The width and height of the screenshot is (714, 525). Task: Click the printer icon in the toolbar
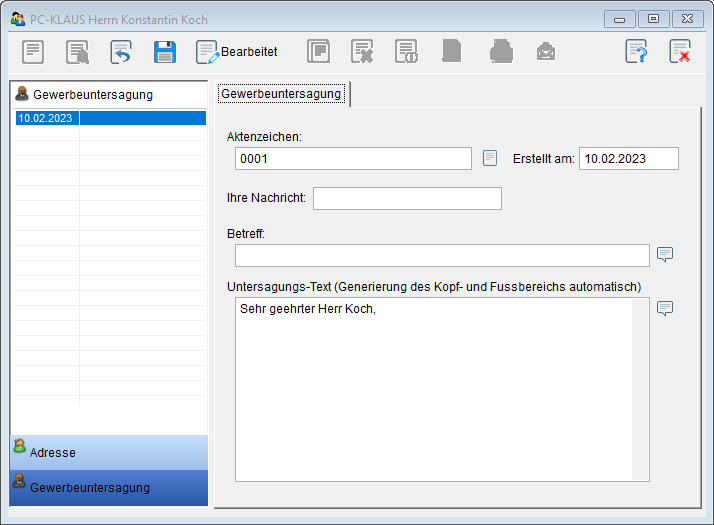[x=501, y=52]
